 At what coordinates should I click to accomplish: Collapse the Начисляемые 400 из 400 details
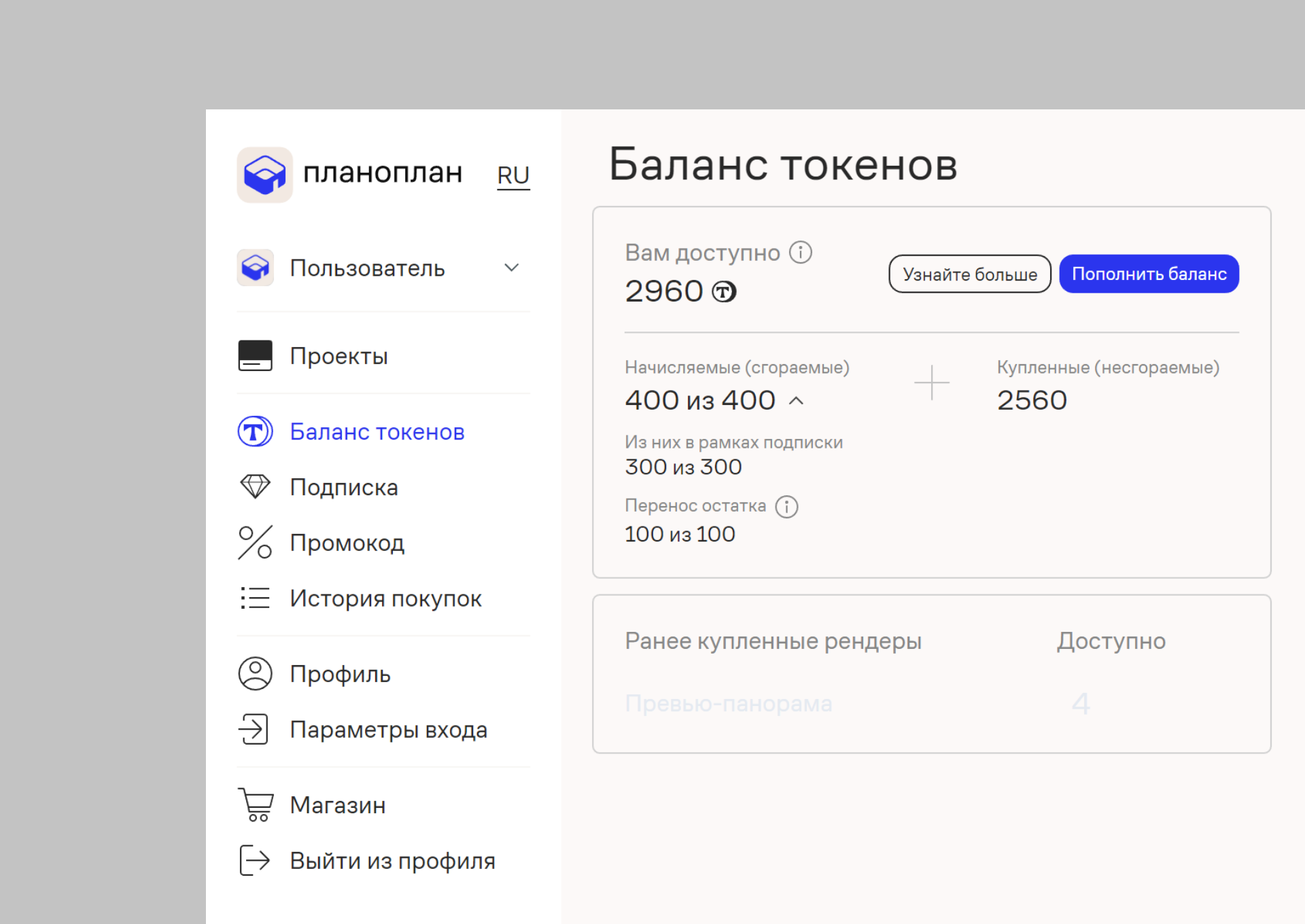pos(797,401)
